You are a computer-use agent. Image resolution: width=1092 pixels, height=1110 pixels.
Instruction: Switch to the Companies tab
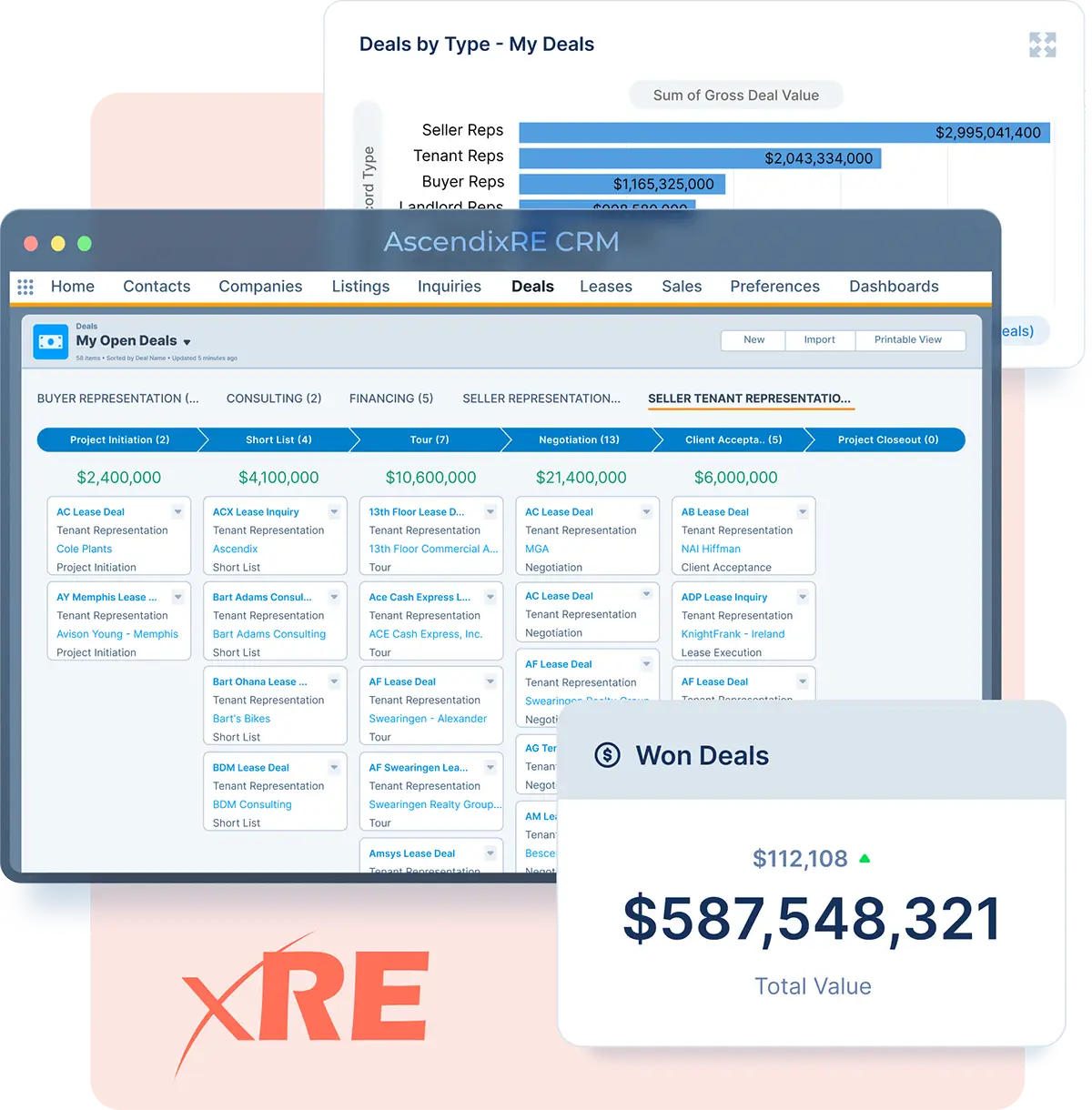(260, 287)
